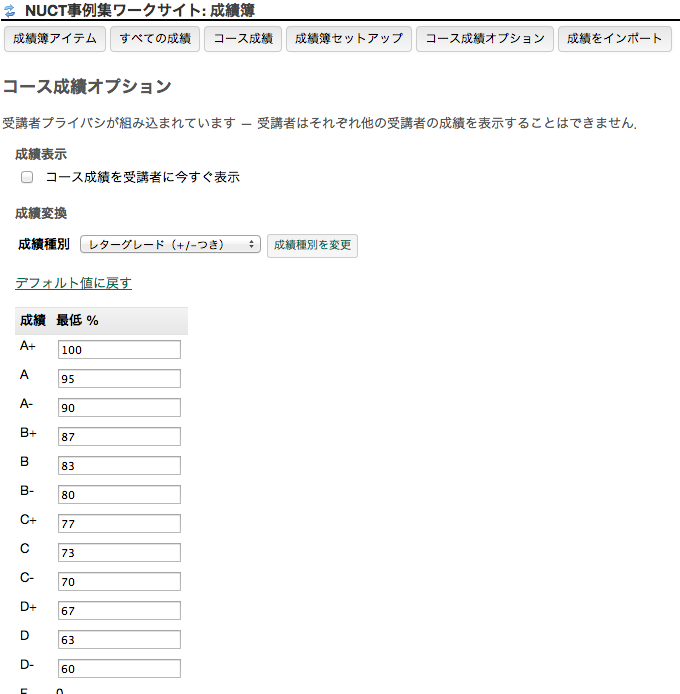This screenshot has height=694, width=680.
Task: Click the C- minimum percent input
Action: (119, 582)
